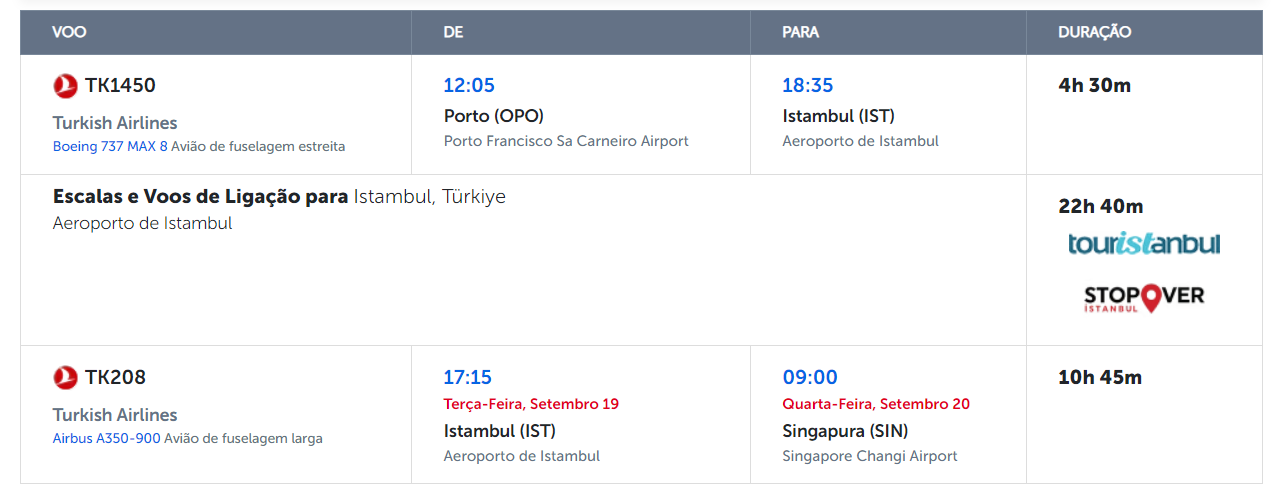Select the 17:15 departure time from Istanbul
This screenshot has height=486, width=1278.
coord(468,378)
